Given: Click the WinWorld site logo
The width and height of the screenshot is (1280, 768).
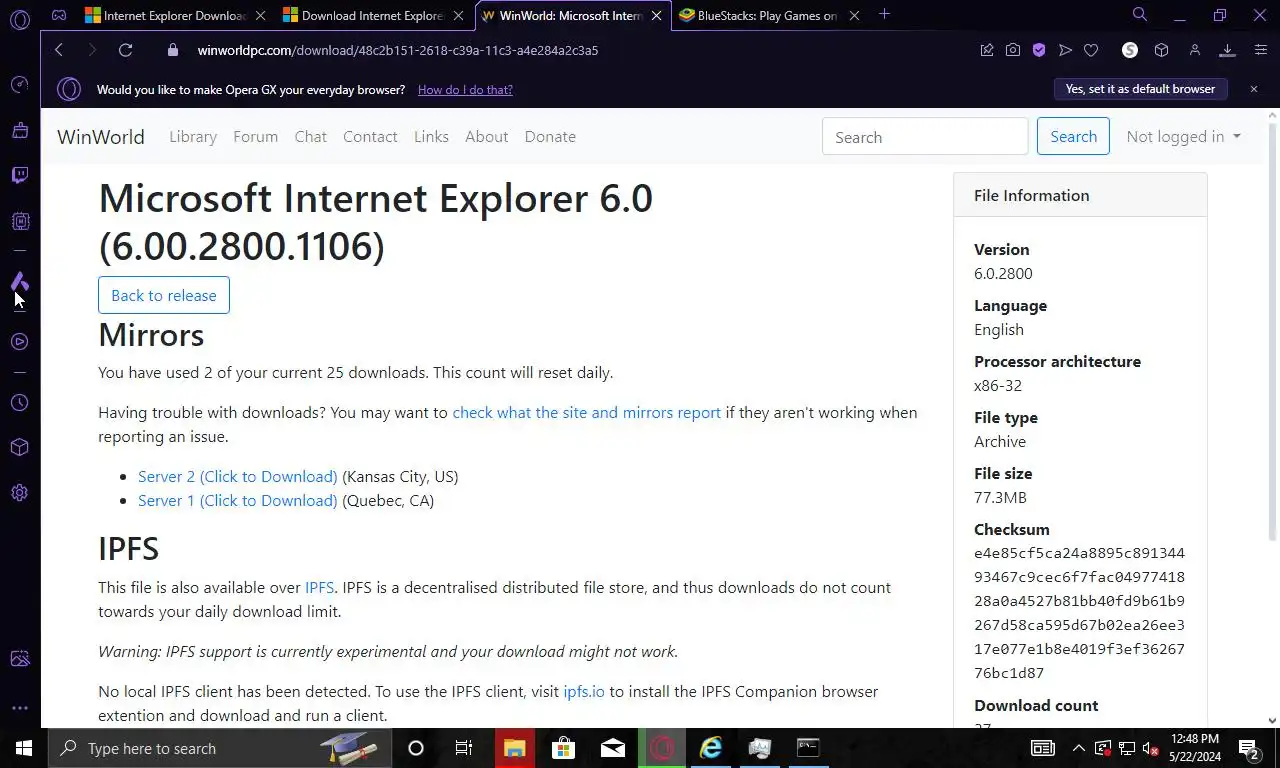Looking at the screenshot, I should 101,137.
